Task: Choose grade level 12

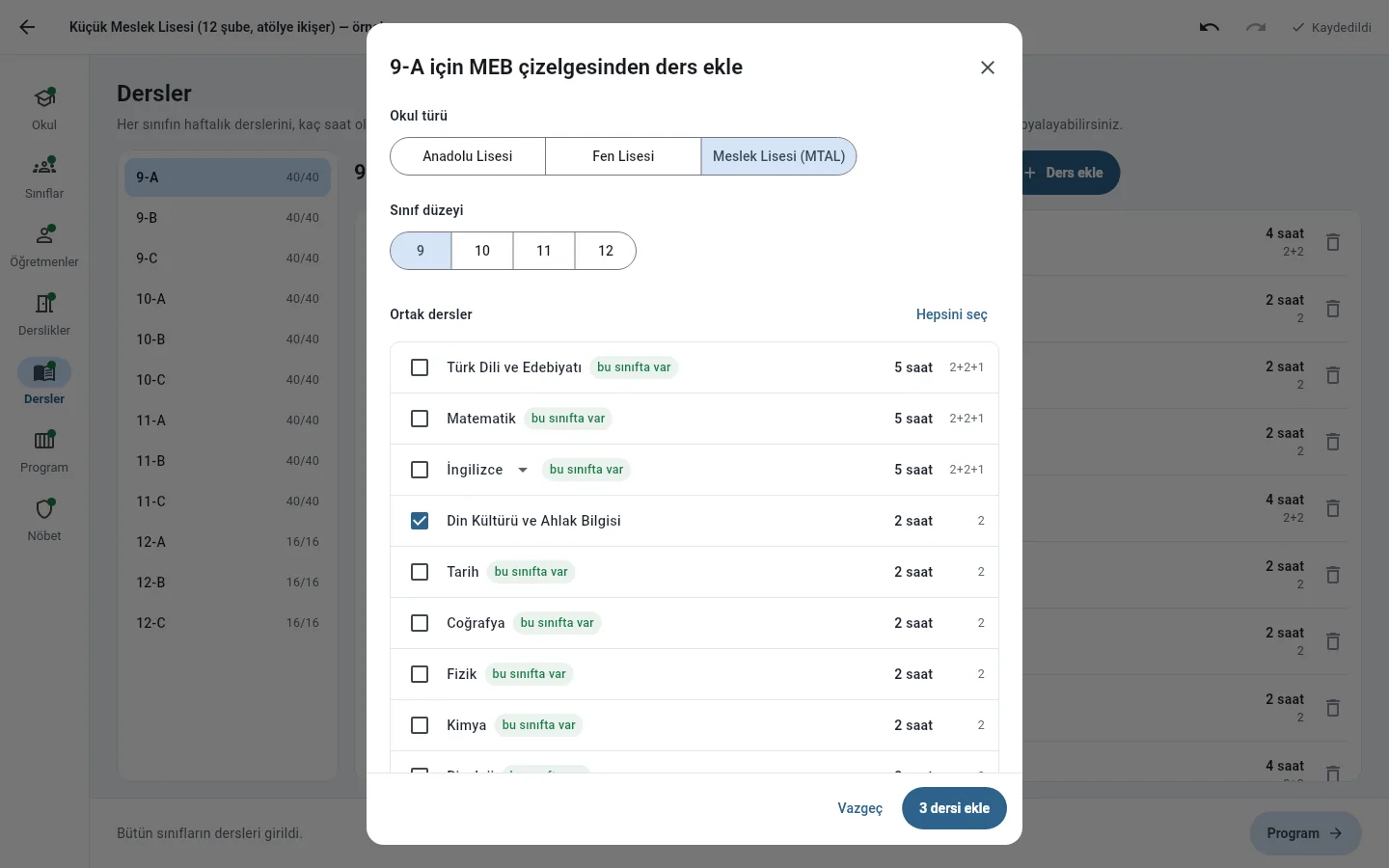Action: click(x=606, y=251)
